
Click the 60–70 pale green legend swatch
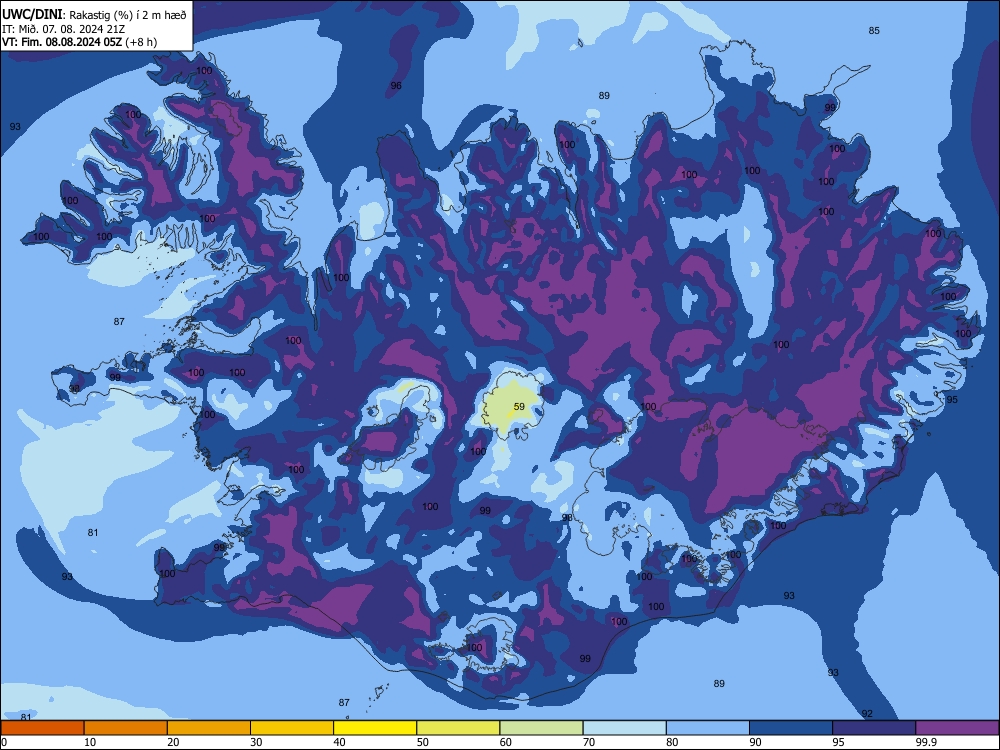(x=541, y=728)
